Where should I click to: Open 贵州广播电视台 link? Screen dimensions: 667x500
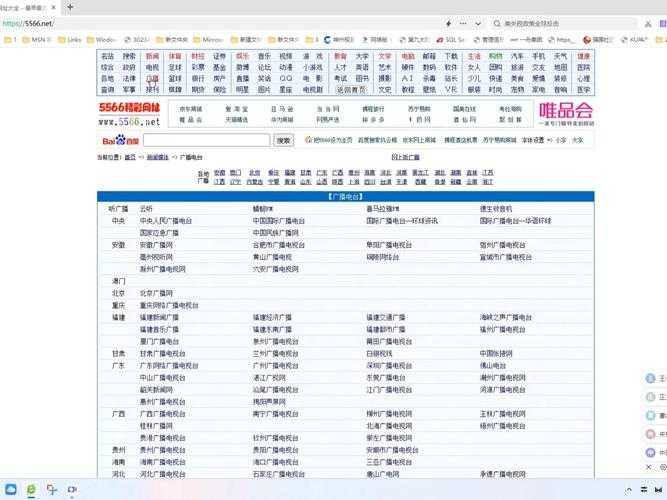(162, 450)
